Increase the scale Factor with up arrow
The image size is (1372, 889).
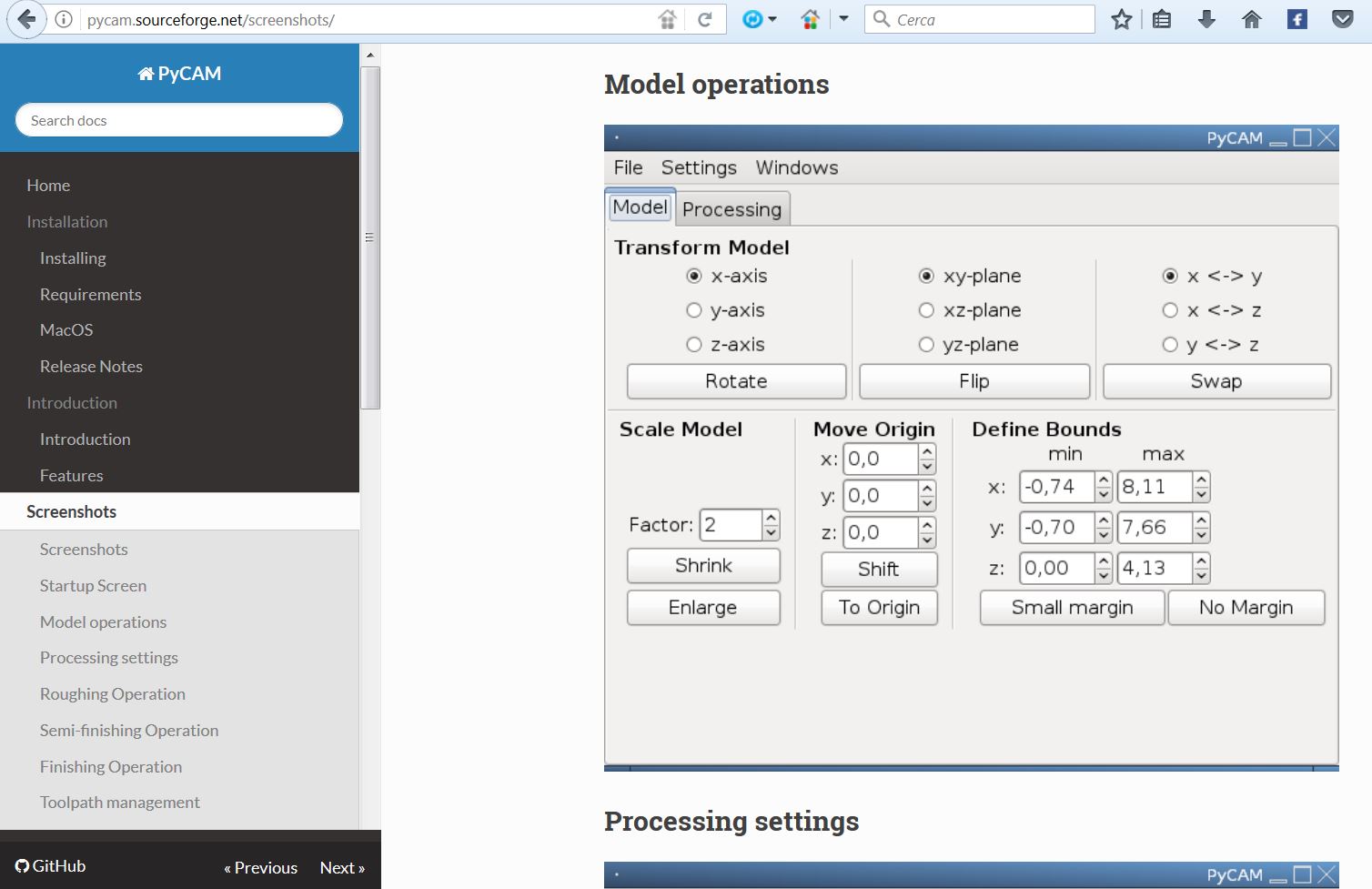771,517
